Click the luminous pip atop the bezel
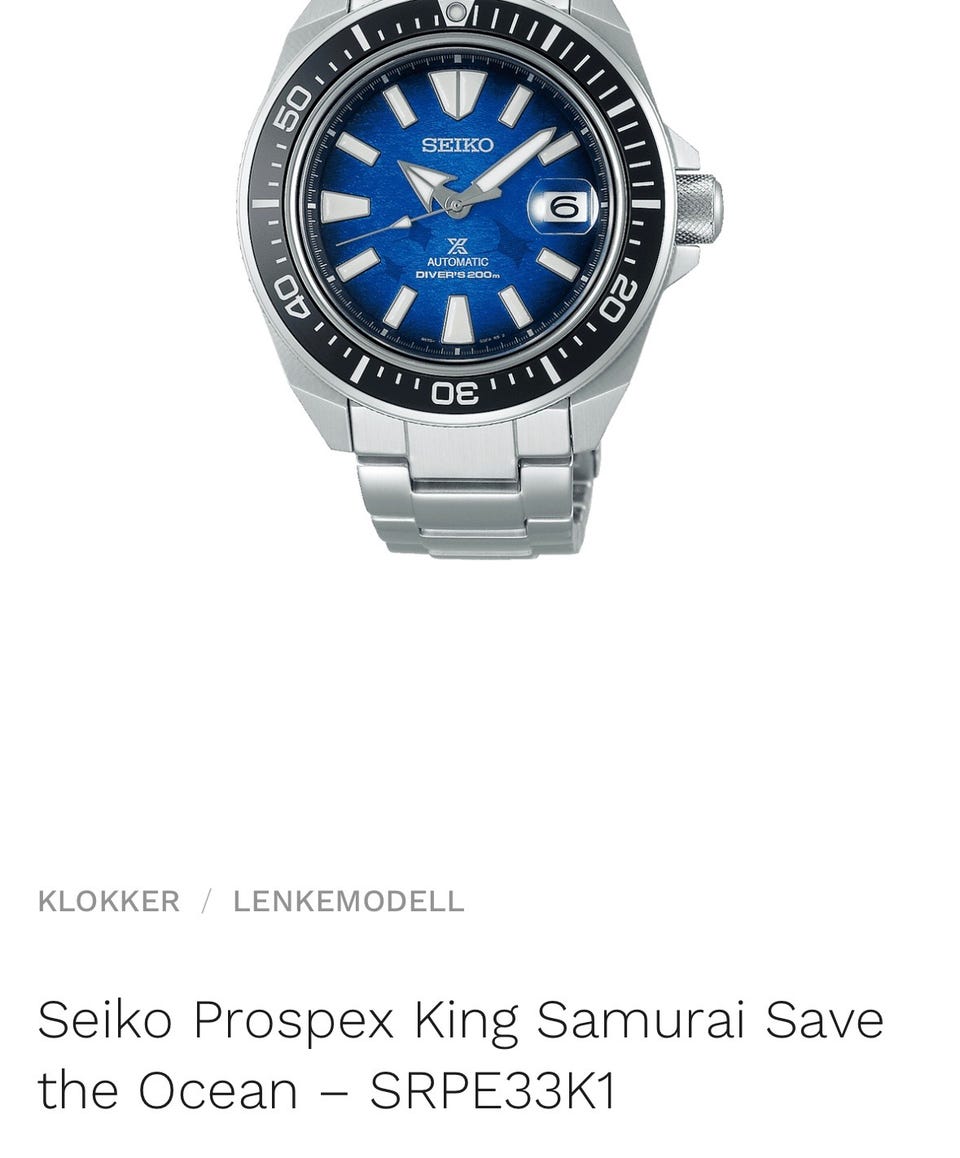The height and width of the screenshot is (1158, 960). point(457,13)
